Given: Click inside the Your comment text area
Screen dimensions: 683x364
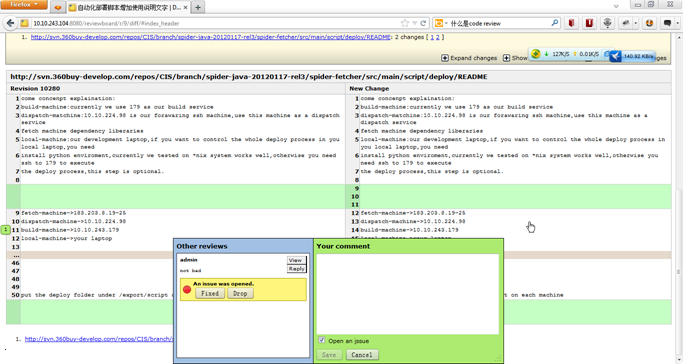Looking at the screenshot, I should 407,294.
